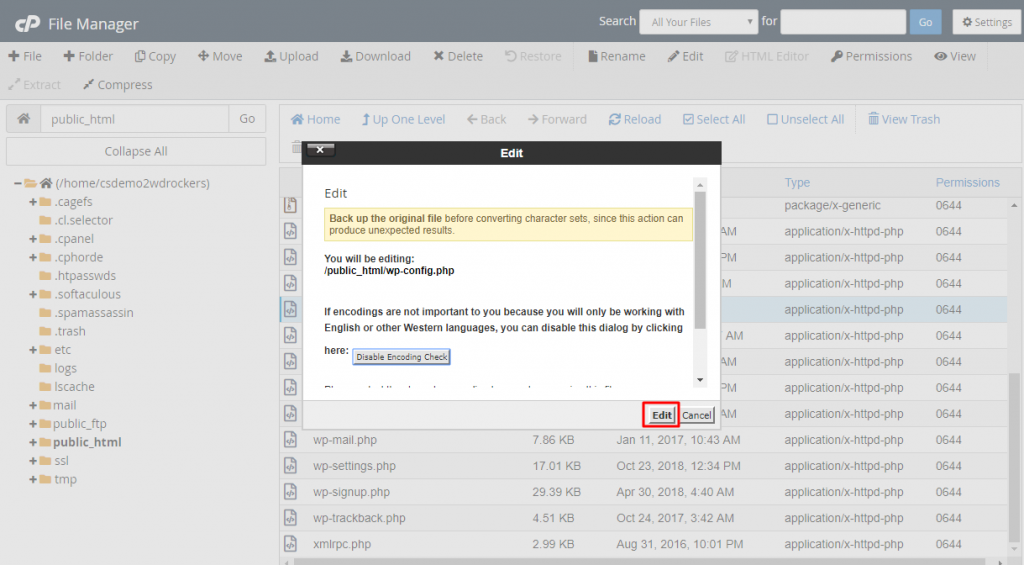
Task: Select the .cl.selector folder in tree
Action: tap(84, 220)
